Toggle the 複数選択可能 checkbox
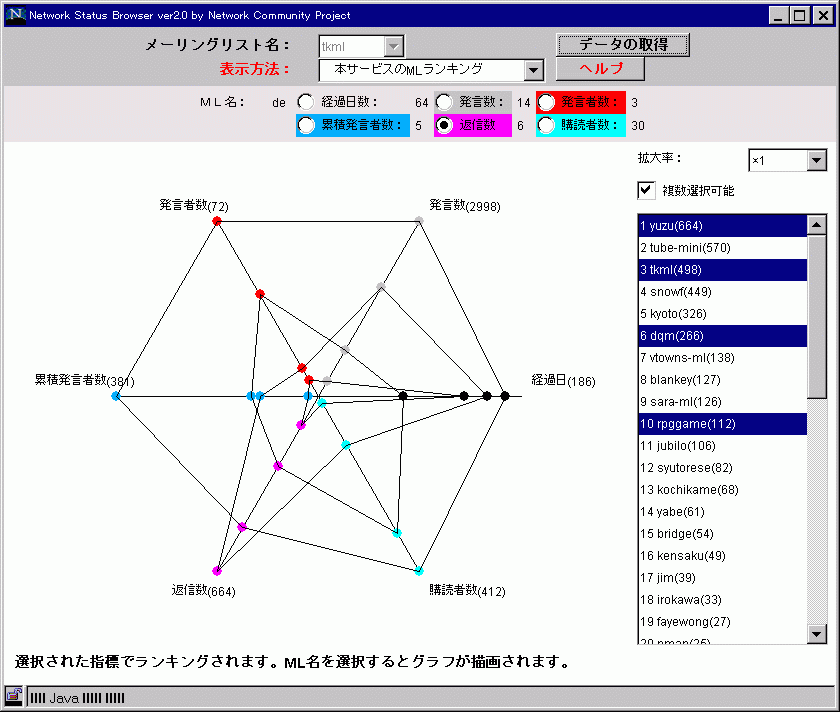The image size is (840, 712). 646,190
